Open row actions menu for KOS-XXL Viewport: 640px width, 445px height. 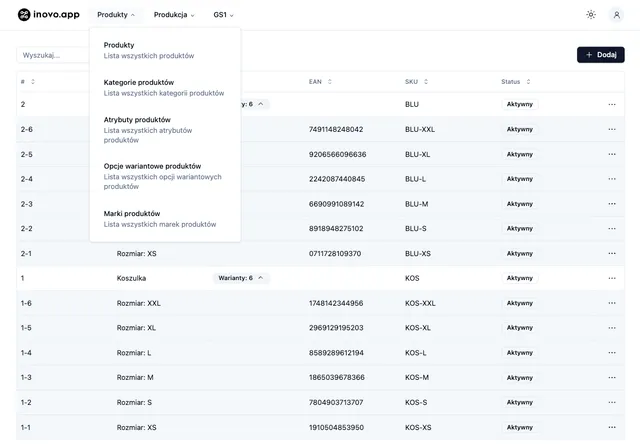[x=612, y=303]
